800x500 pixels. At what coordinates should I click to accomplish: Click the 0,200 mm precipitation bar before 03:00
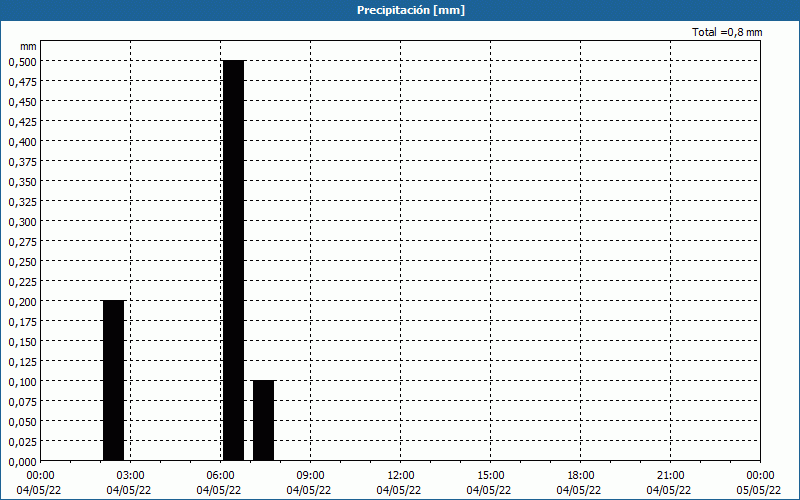[x=114, y=381]
